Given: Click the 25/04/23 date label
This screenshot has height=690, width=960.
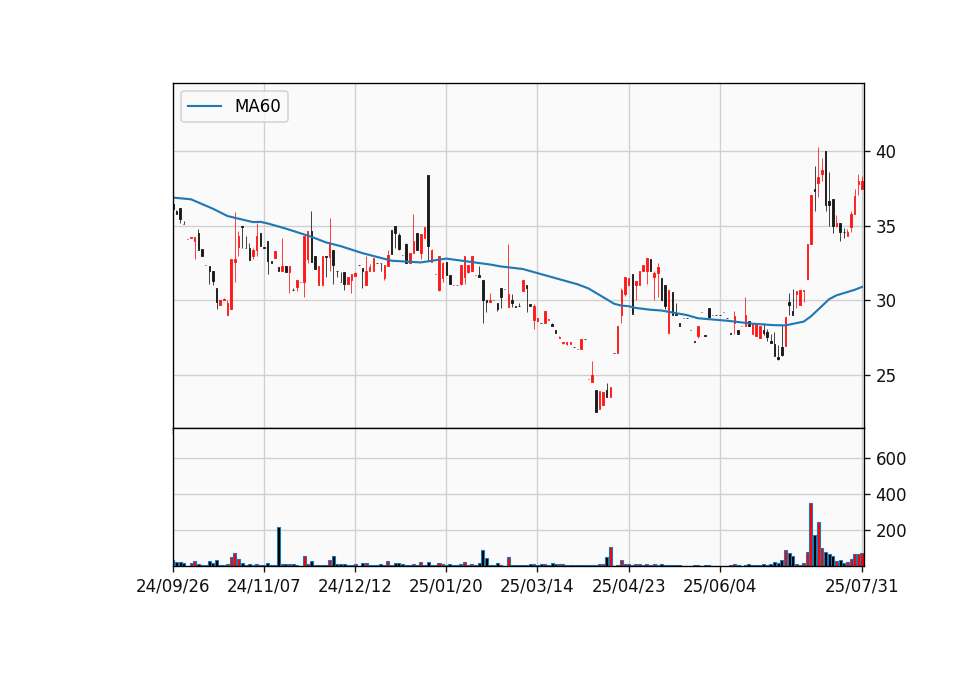Looking at the screenshot, I should [x=629, y=586].
